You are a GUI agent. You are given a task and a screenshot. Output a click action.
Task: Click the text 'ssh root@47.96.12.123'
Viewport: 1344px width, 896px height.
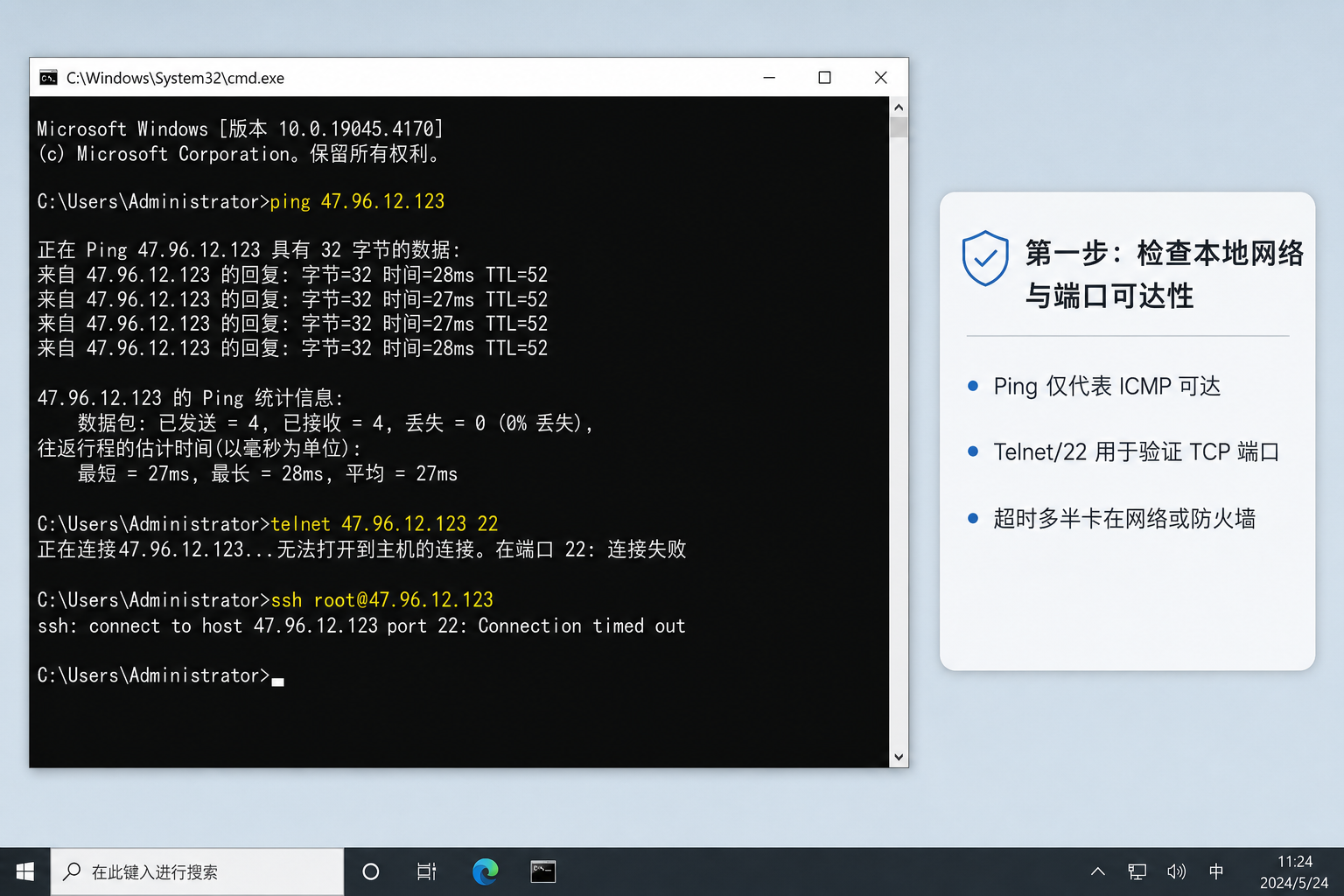(x=382, y=600)
